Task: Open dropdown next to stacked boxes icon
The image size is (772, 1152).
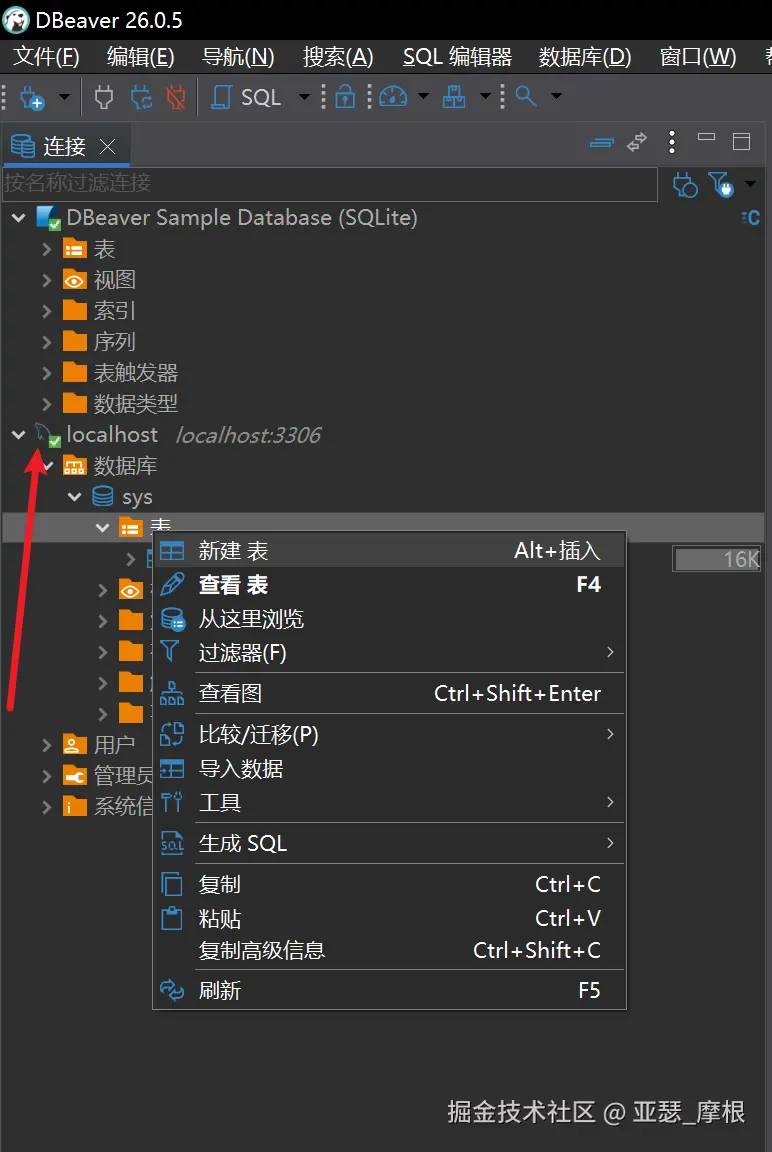Action: (x=485, y=96)
